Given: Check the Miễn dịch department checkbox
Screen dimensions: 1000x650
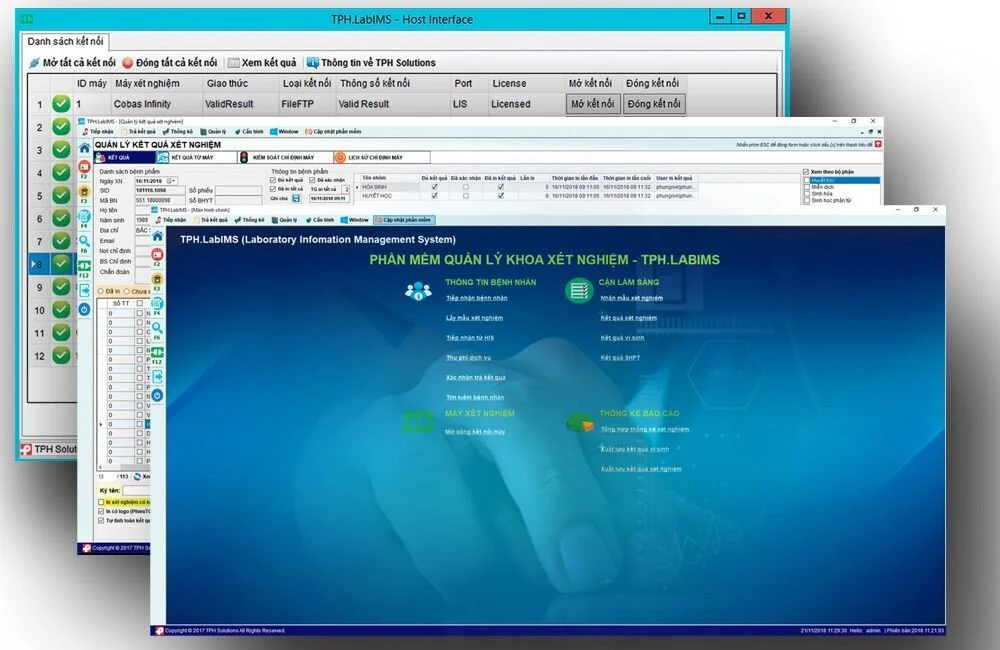Looking at the screenshot, I should coord(807,187).
